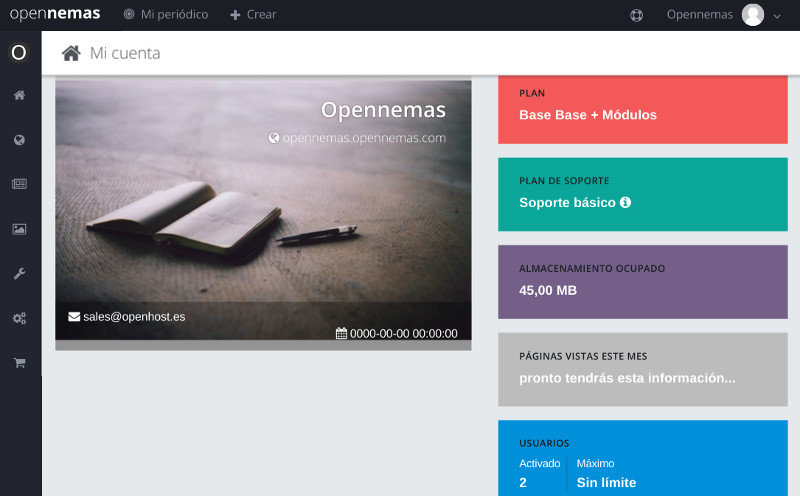Screen dimensions: 800x496
Task: Click the calendar icon beside the date
Action: [x=341, y=333]
